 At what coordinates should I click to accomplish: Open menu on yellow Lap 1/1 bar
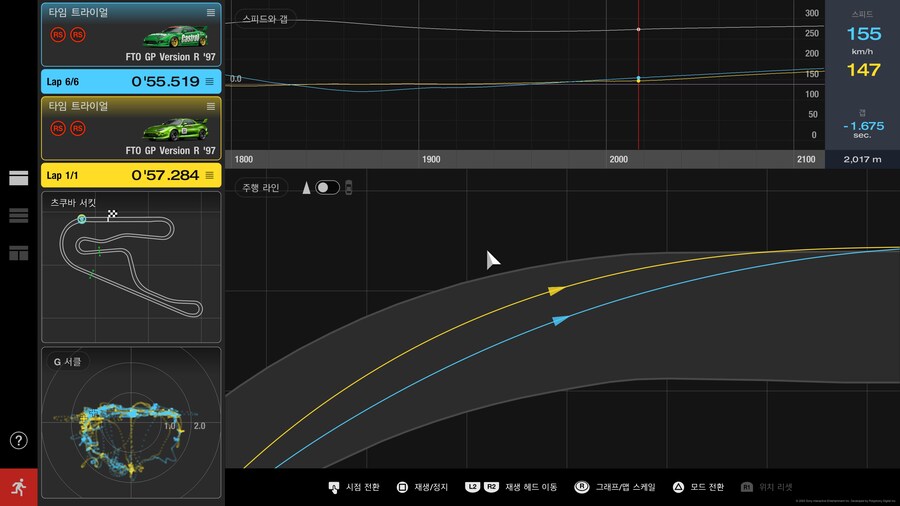pos(209,175)
